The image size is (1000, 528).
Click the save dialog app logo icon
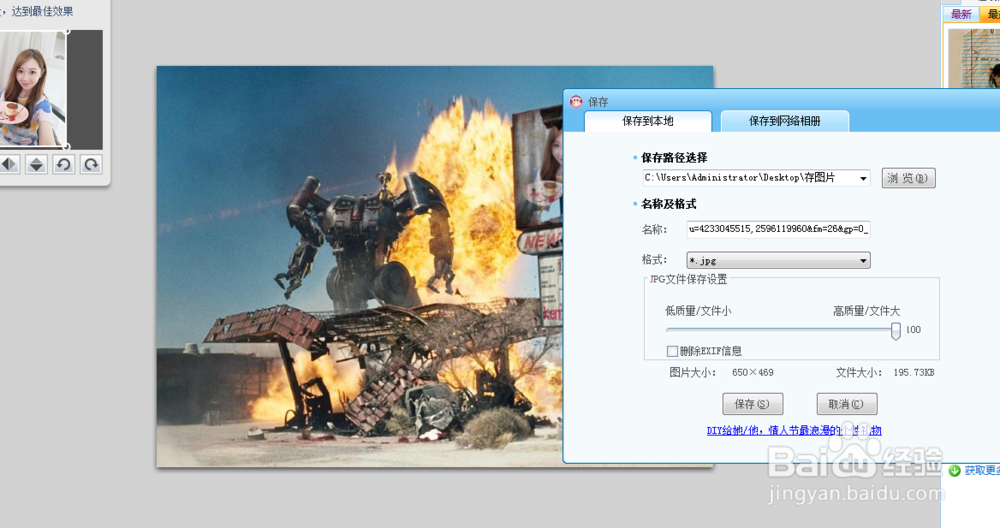coord(577,101)
